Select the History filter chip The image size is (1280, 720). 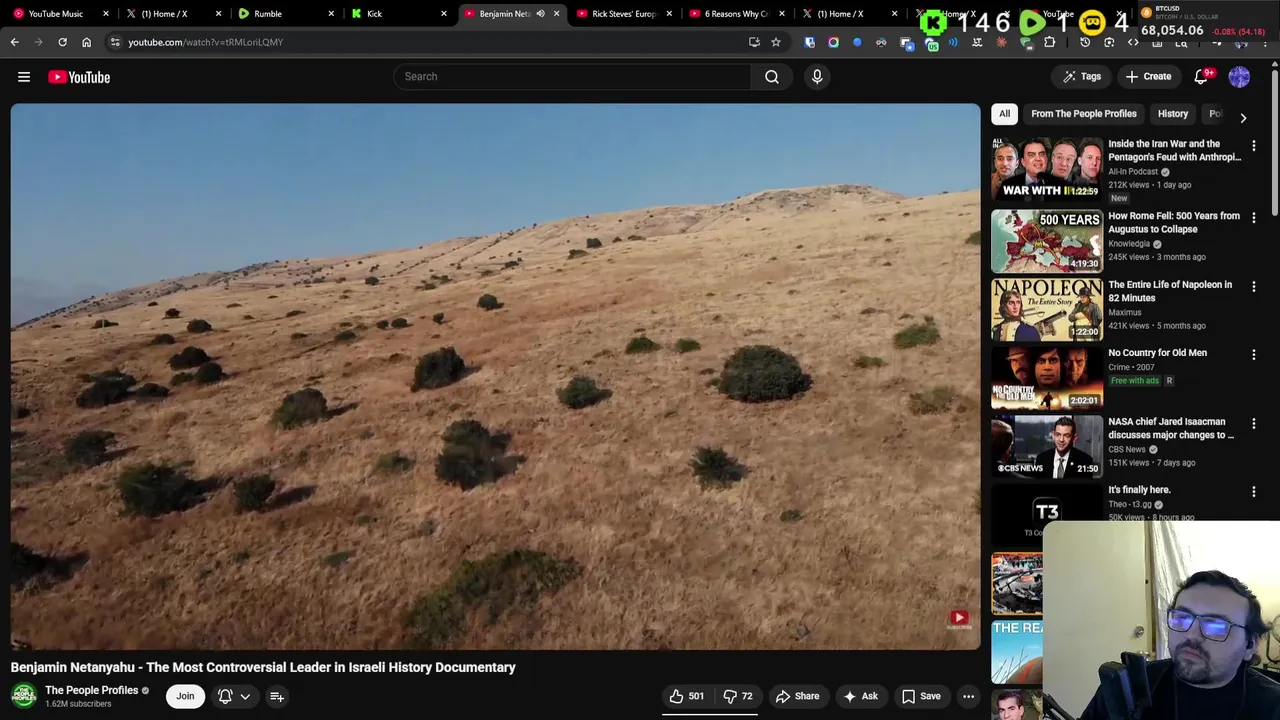click(x=1173, y=114)
